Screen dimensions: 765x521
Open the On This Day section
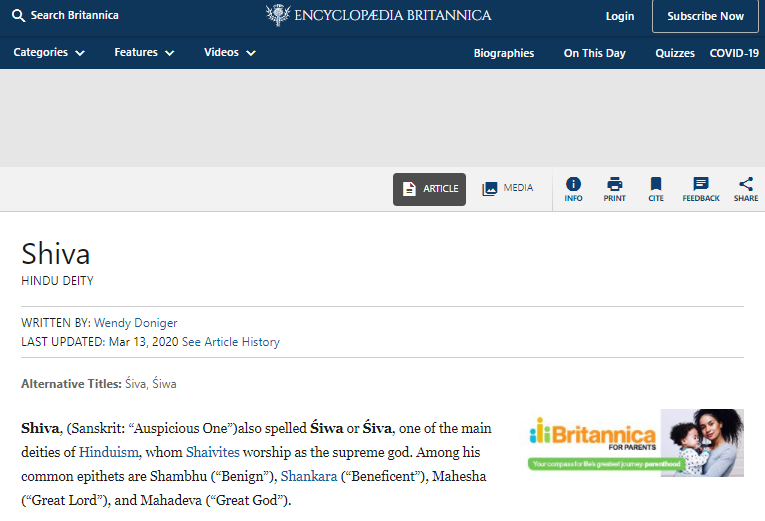(x=594, y=53)
